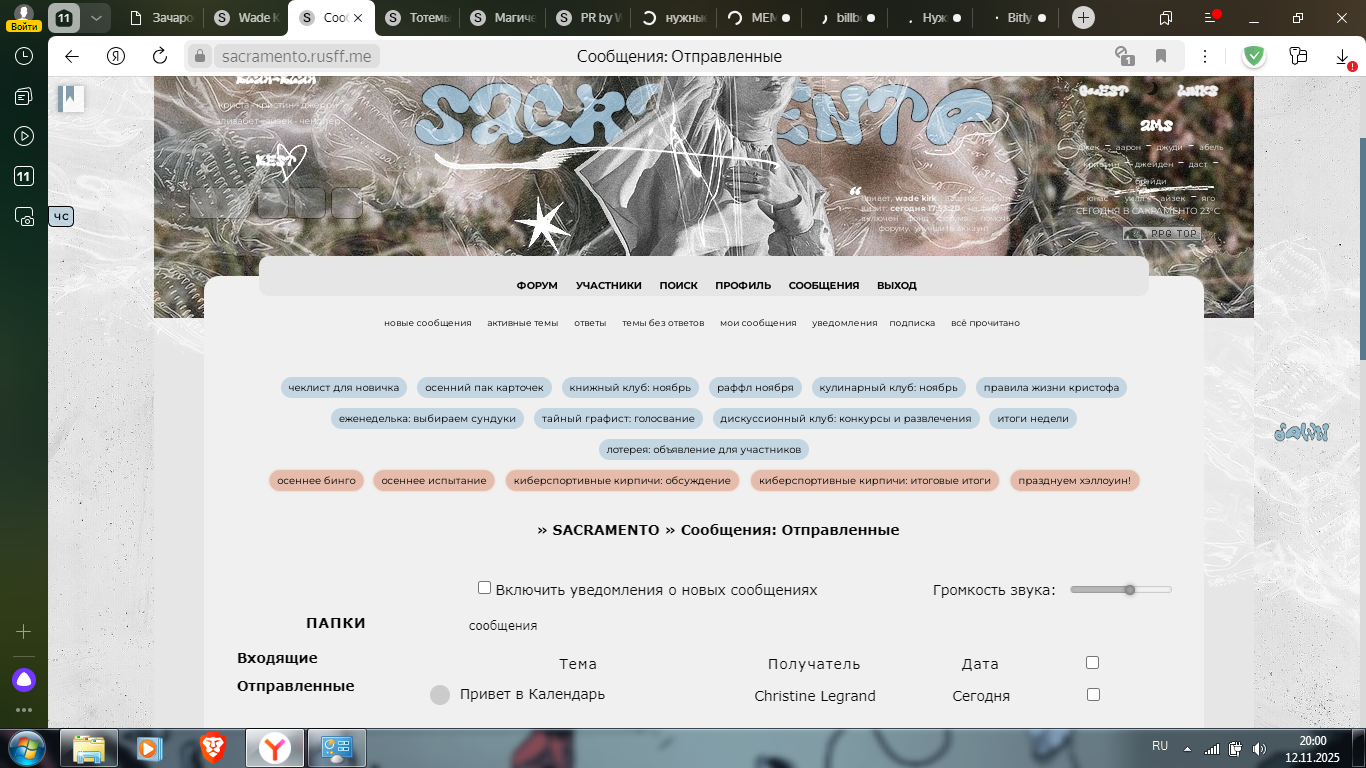Viewport: 1366px width, 768px height.
Task: Open the 'Входящие' folder
Action: coord(277,658)
